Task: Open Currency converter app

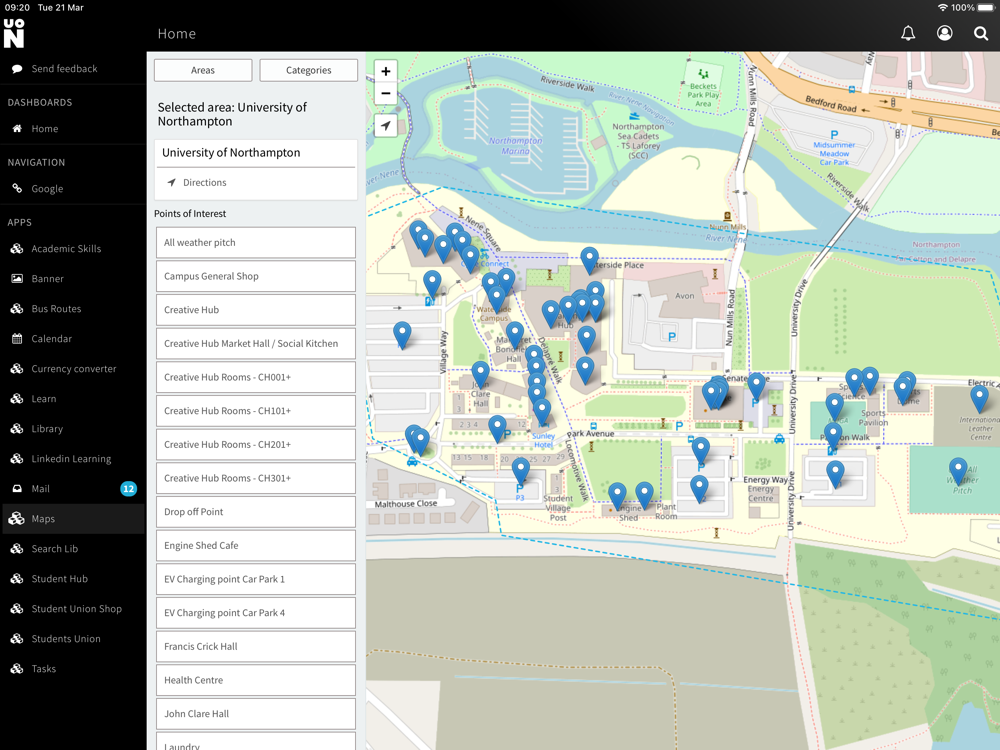Action: pos(73,369)
